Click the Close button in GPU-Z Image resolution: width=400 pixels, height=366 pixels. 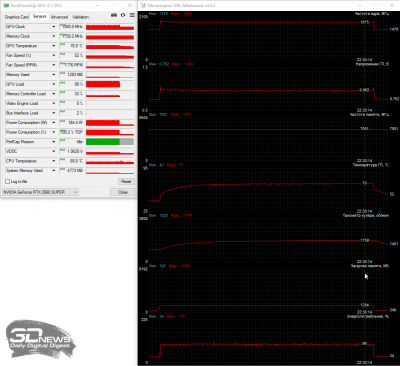point(123,192)
